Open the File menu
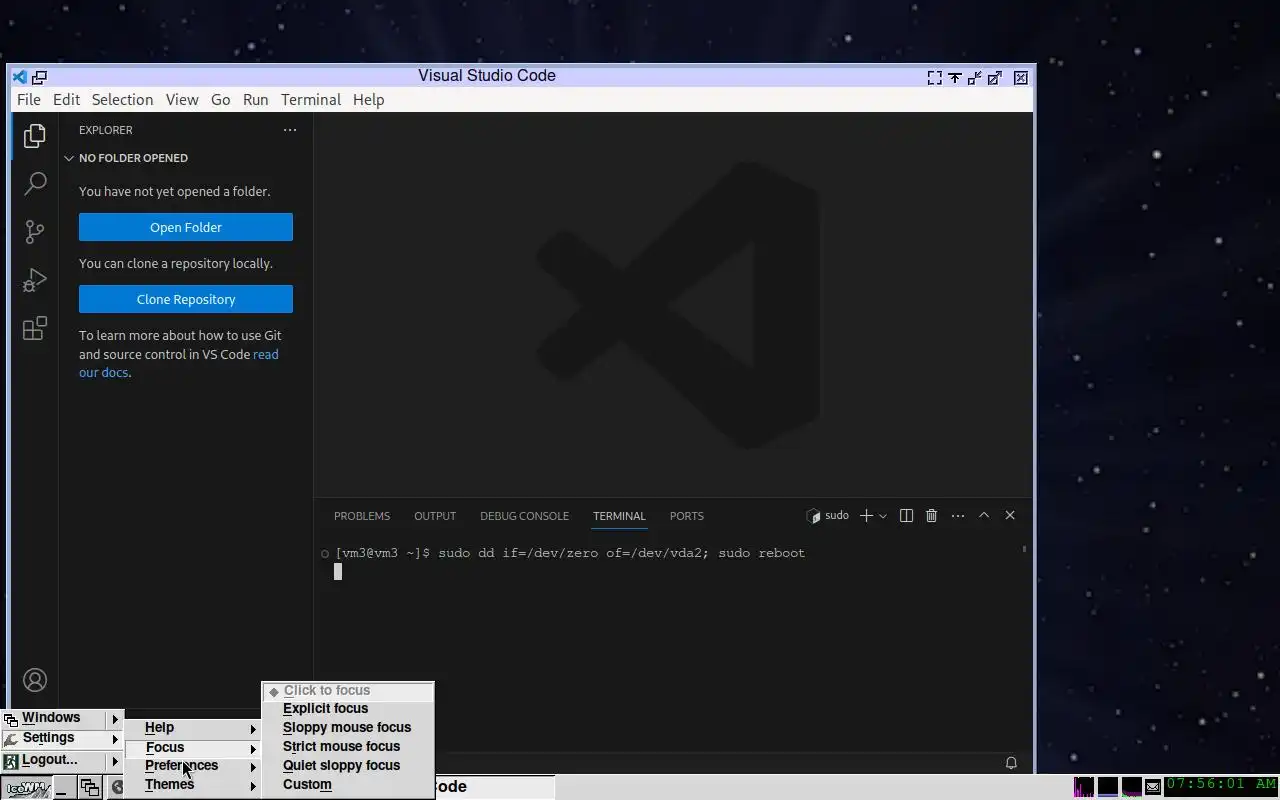Viewport: 1280px width, 800px height. click(29, 100)
